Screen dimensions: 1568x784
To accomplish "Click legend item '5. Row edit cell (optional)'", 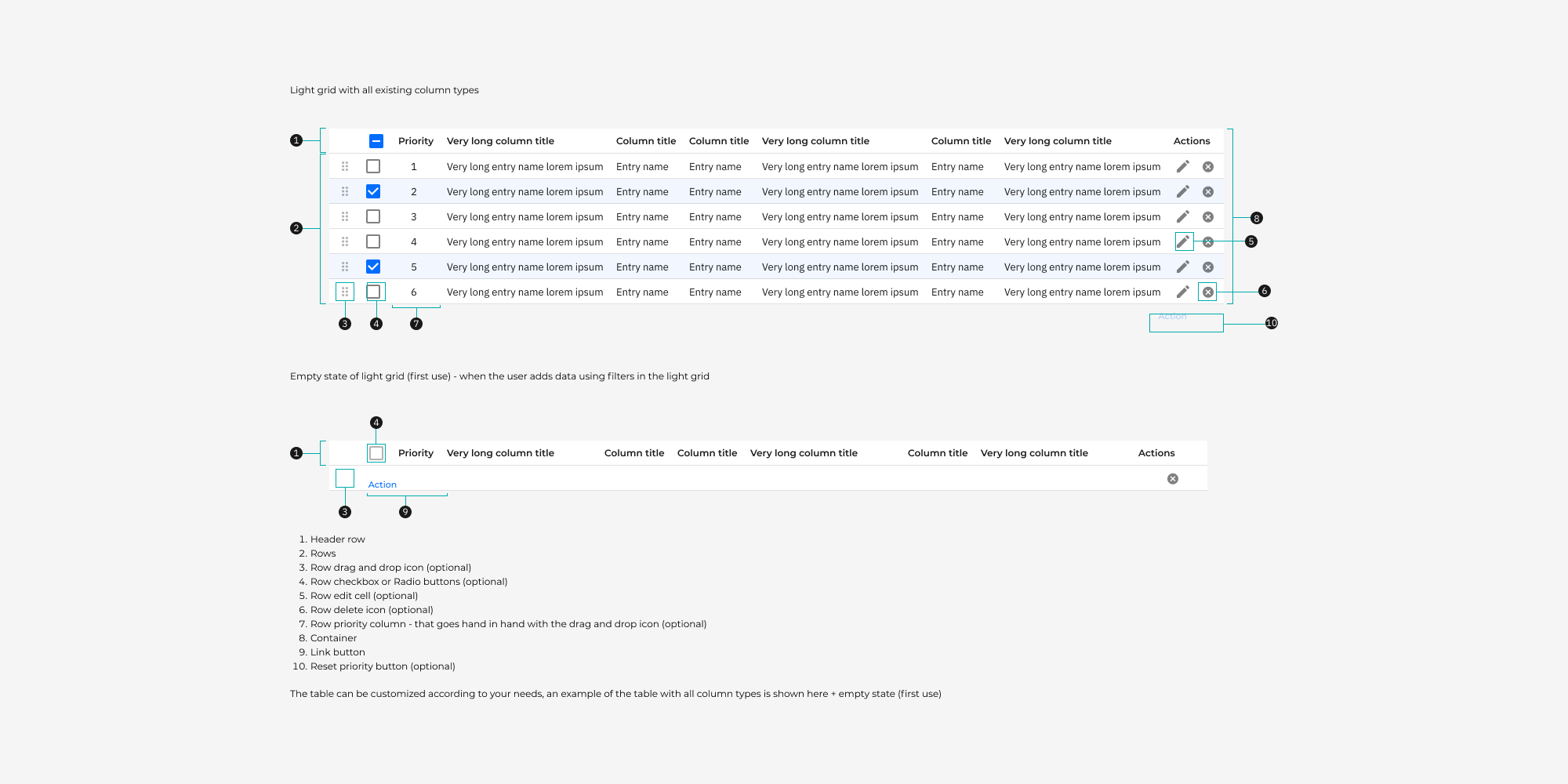I will [358, 596].
